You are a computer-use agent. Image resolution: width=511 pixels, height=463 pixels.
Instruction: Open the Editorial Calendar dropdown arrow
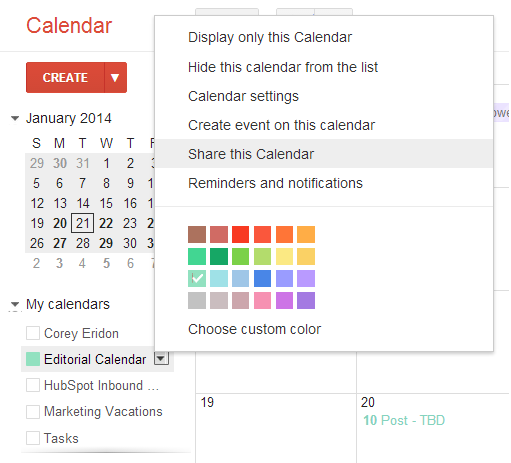coord(161,358)
